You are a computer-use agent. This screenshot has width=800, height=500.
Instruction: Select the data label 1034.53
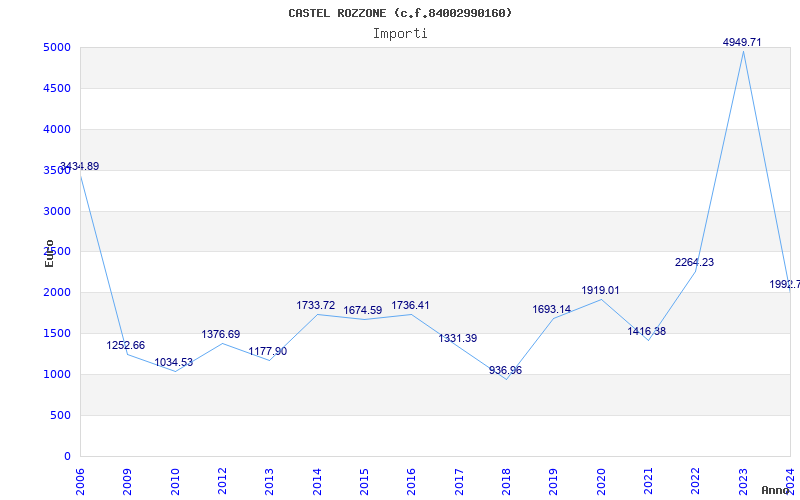173,363
